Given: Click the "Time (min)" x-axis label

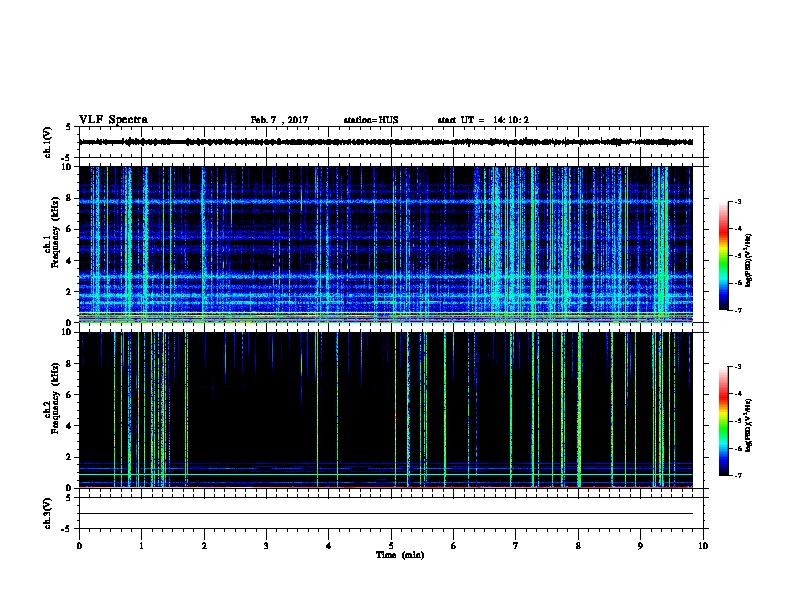Looking at the screenshot, I should pos(400,555).
